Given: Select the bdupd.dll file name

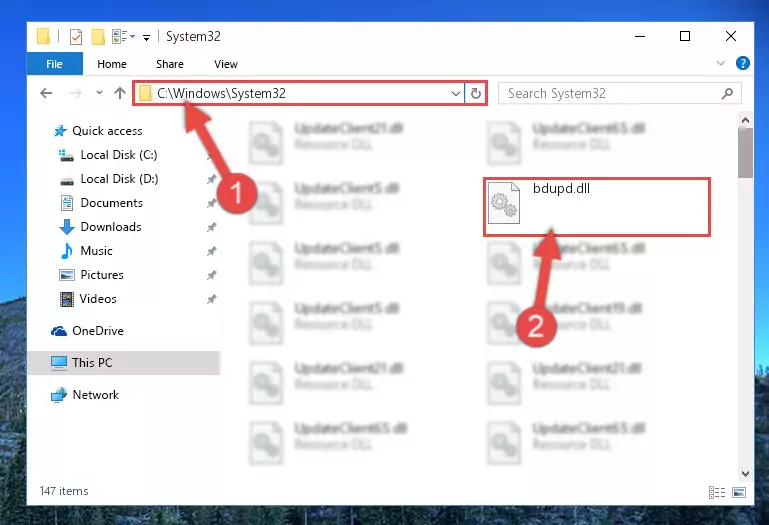Looking at the screenshot, I should point(561,189).
